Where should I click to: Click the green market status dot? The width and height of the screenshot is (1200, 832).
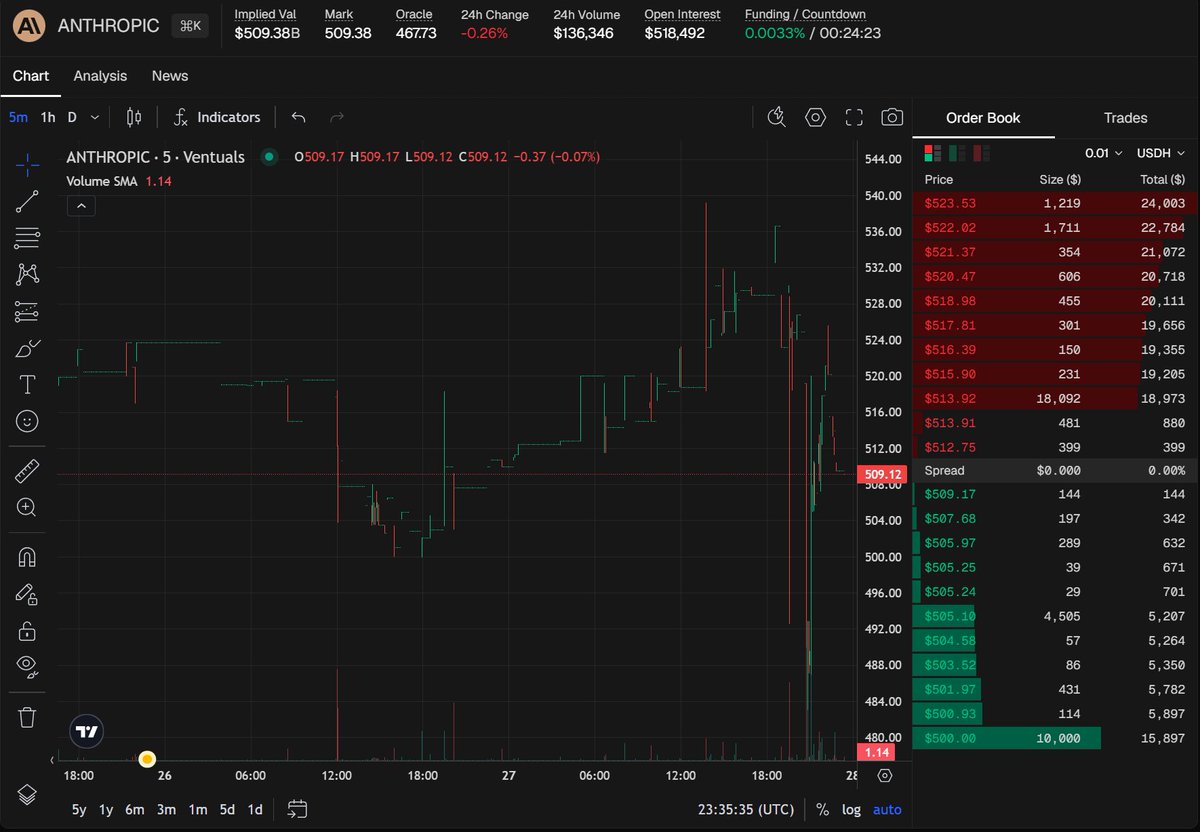(x=268, y=157)
